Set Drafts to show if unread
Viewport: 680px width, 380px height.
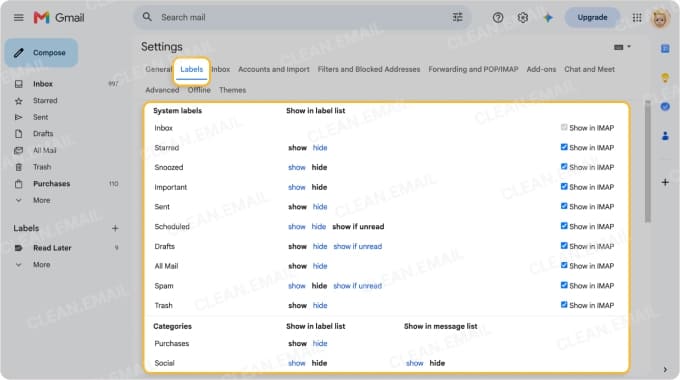coord(357,246)
